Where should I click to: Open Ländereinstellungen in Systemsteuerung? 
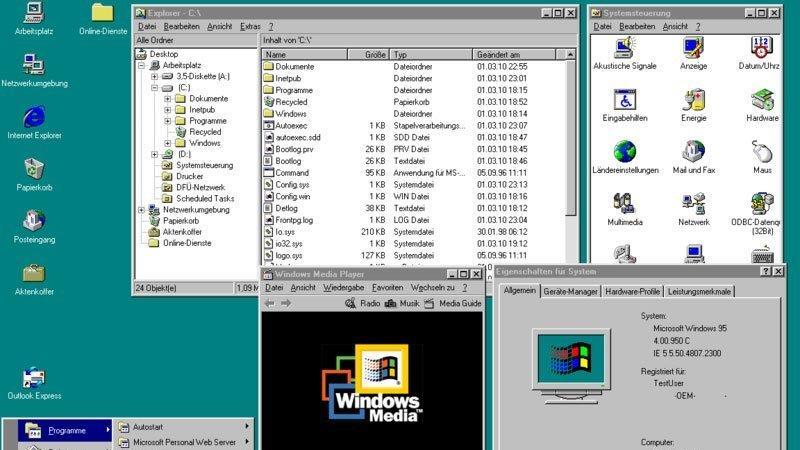(625, 157)
